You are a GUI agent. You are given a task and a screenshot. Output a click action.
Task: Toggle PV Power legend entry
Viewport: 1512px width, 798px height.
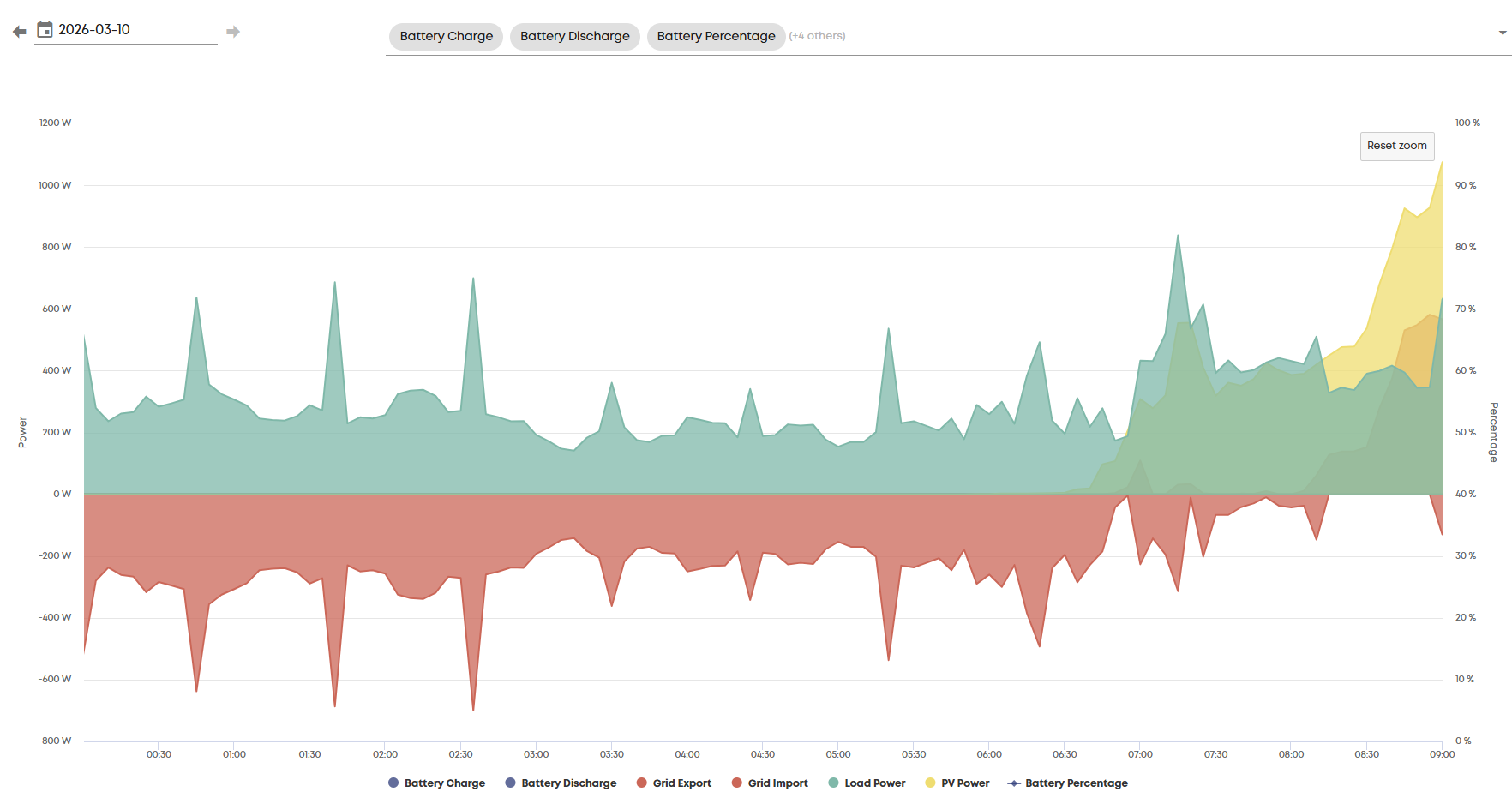964,783
